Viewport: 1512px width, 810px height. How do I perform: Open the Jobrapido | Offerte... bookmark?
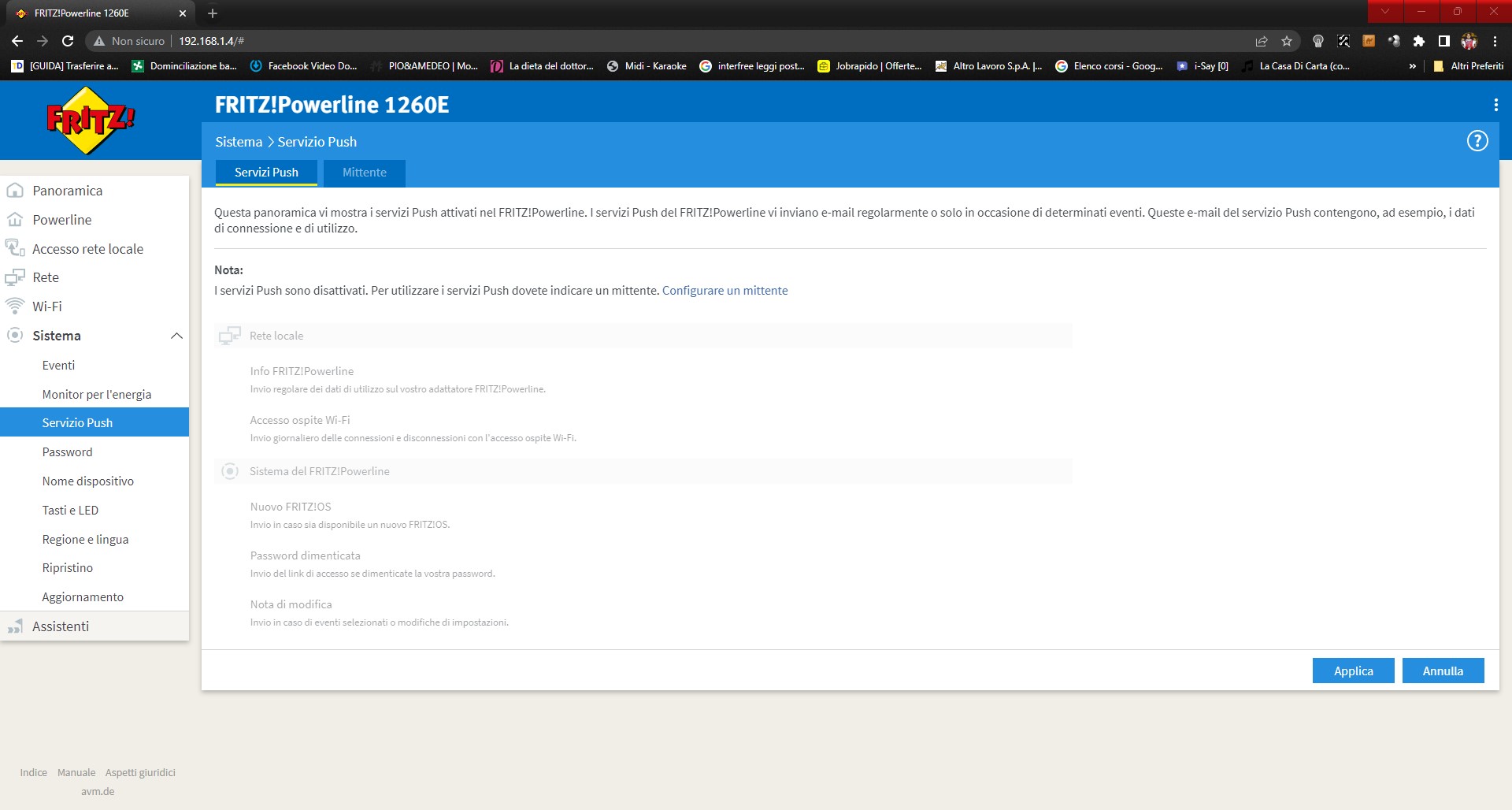869,66
